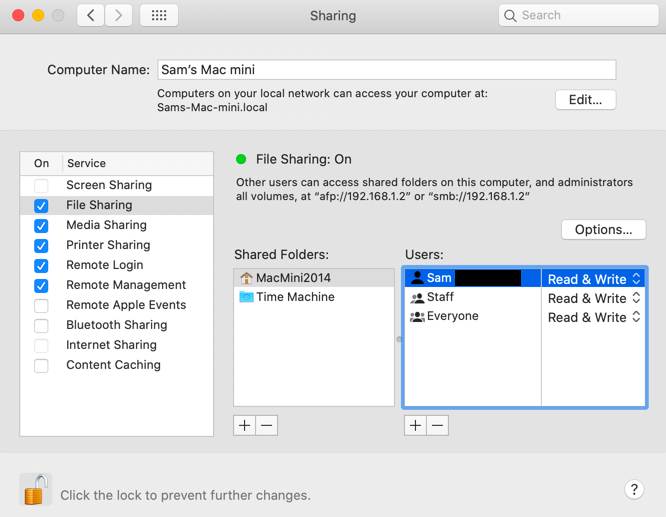666x517 pixels.
Task: Click the red close window button
Action: pyautogui.click(x=18, y=16)
